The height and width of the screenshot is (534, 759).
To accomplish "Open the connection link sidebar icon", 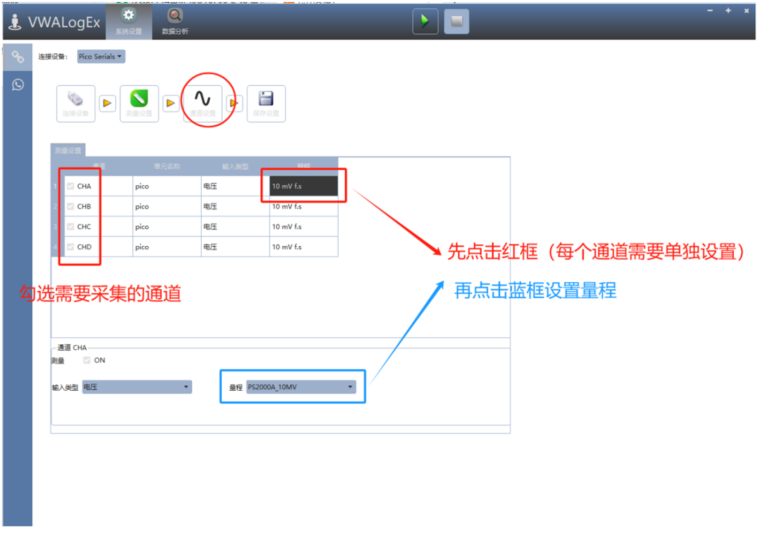I will [x=17, y=57].
